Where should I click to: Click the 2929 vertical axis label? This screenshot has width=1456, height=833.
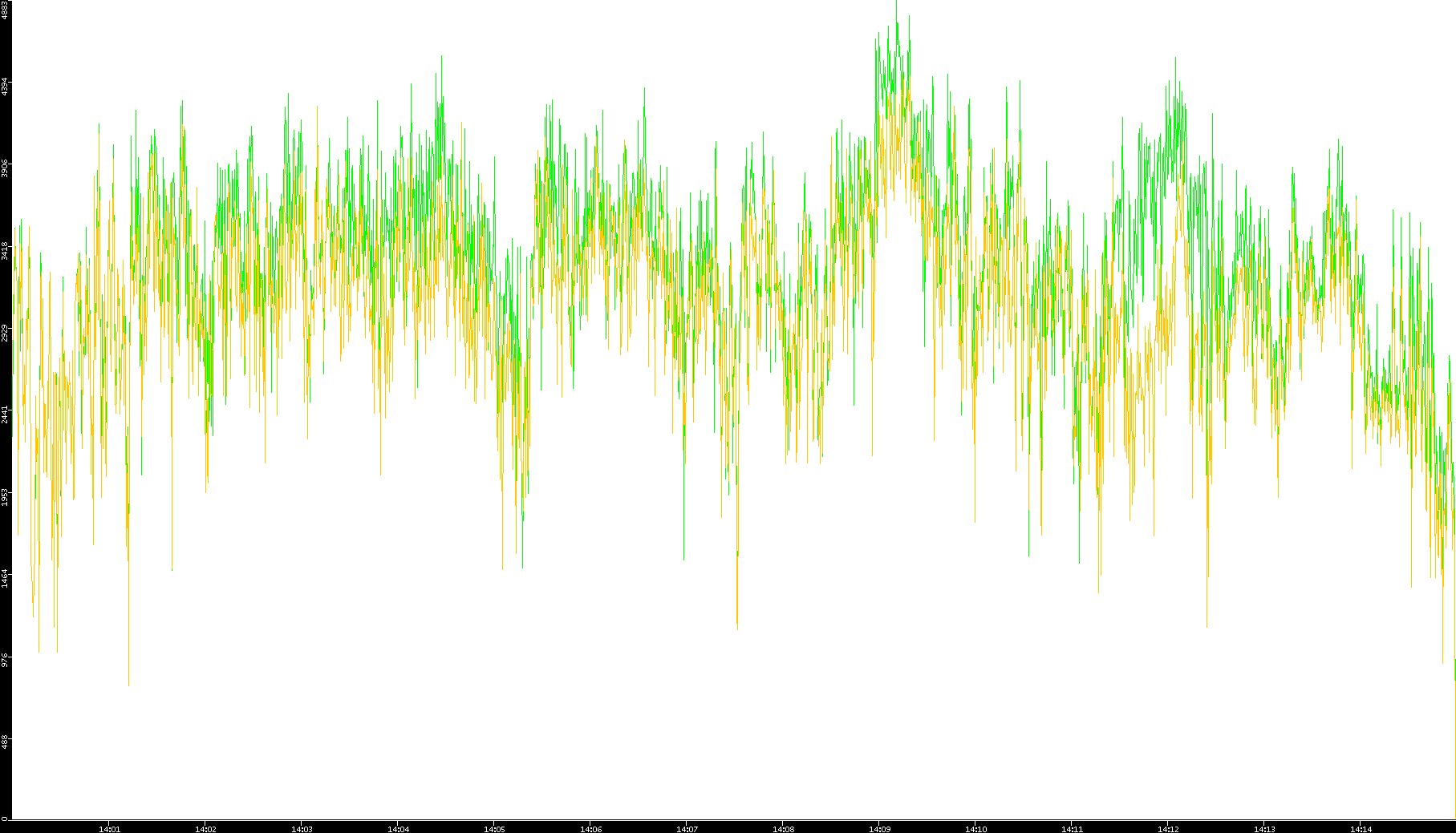5,333
